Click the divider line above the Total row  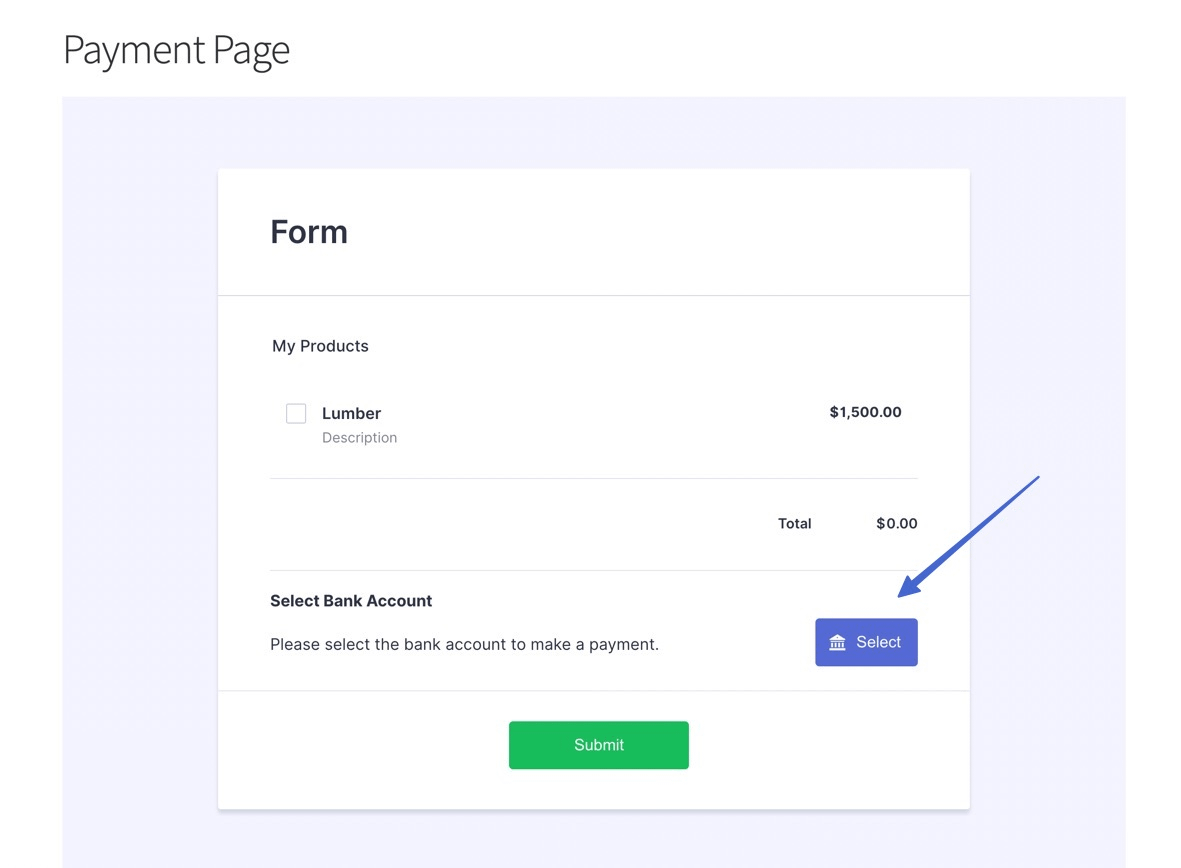point(593,479)
